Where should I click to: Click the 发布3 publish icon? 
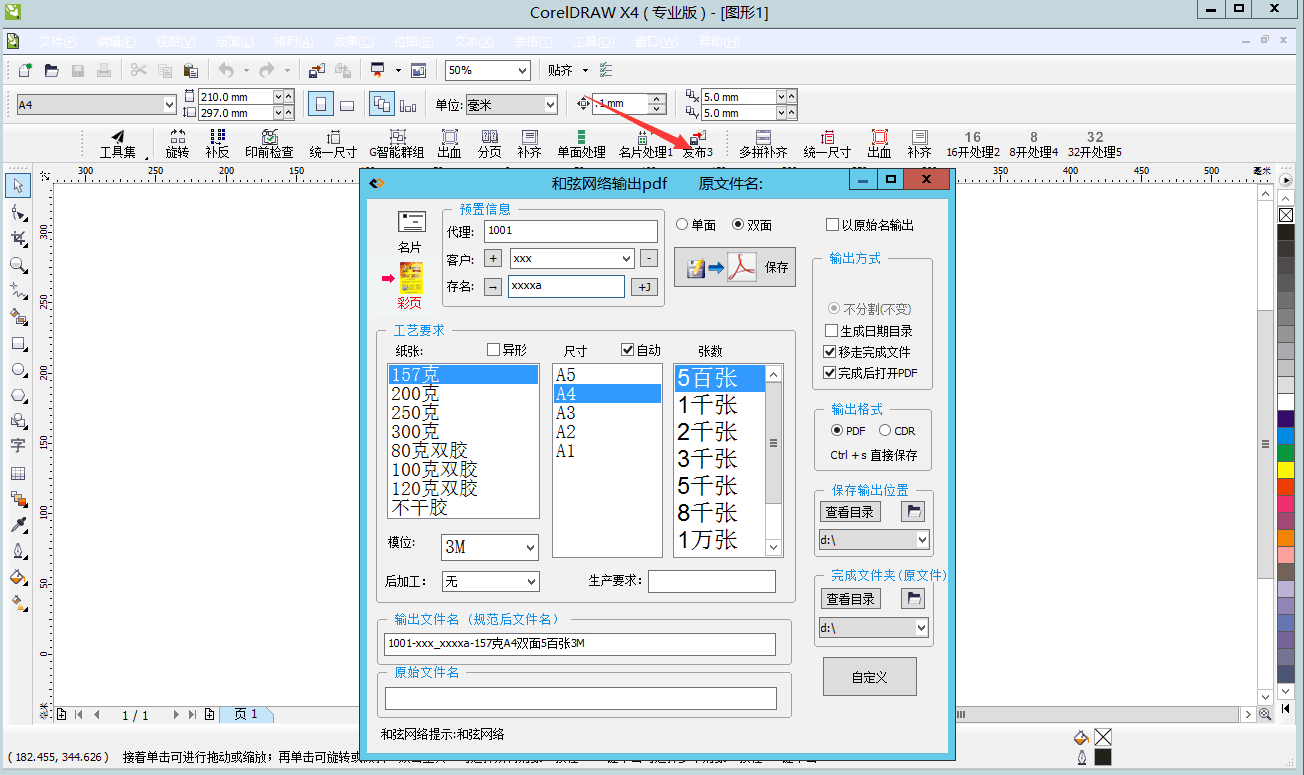click(x=698, y=144)
